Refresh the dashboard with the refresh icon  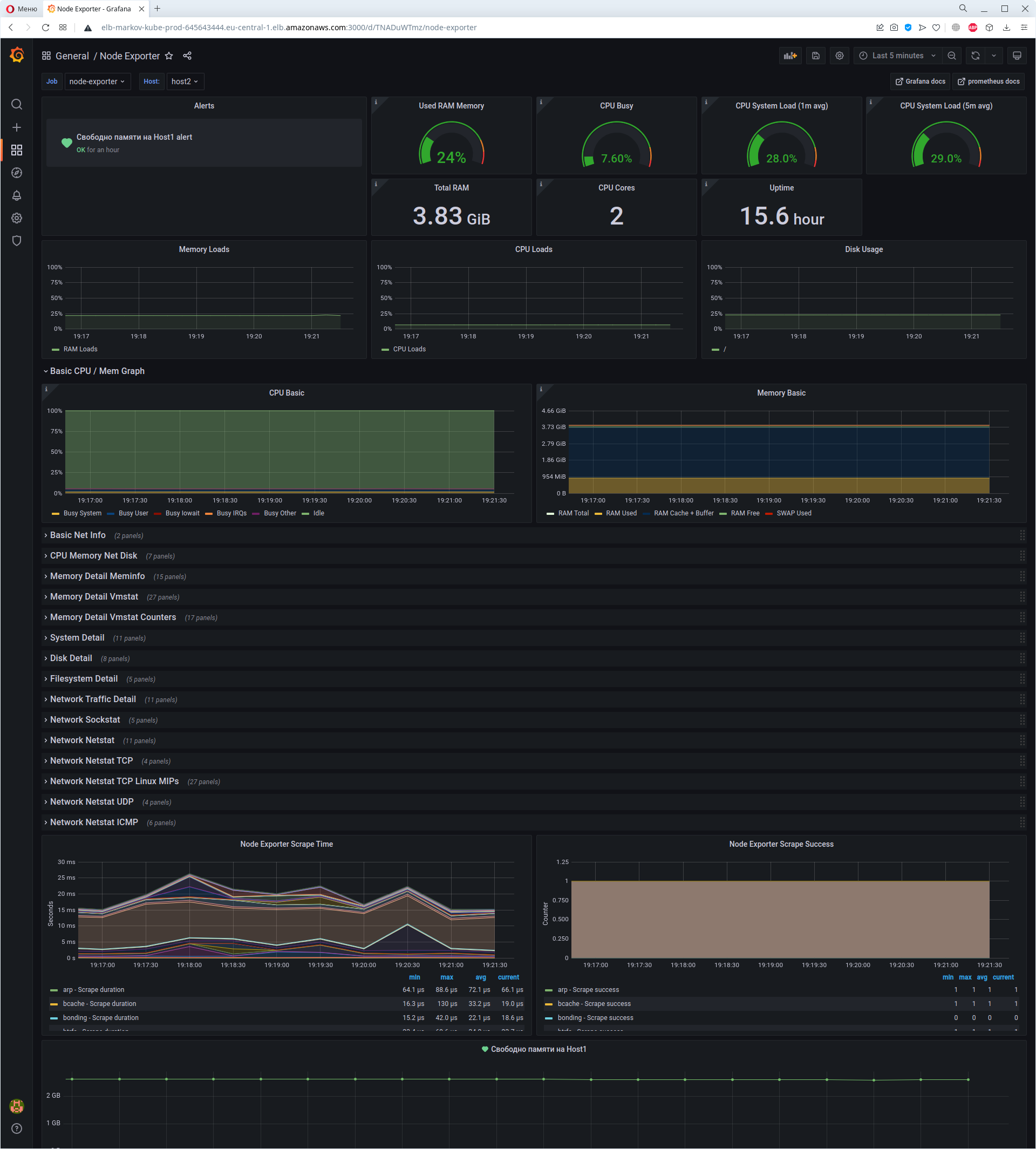[x=975, y=56]
